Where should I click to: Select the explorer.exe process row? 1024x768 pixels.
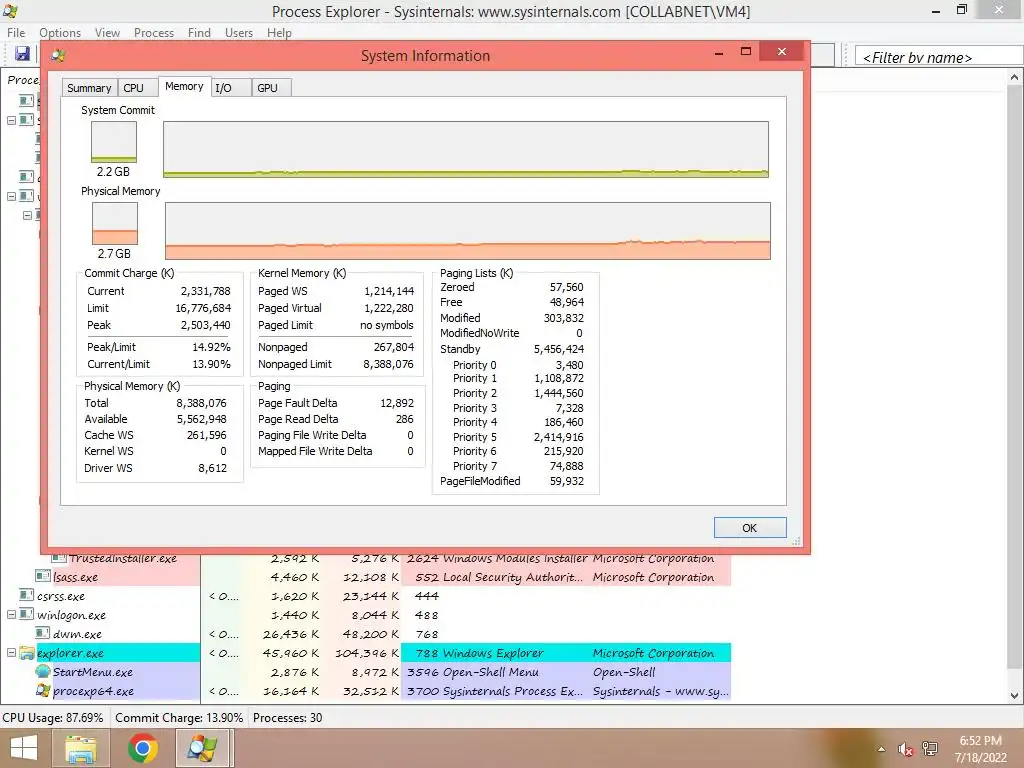click(x=366, y=653)
